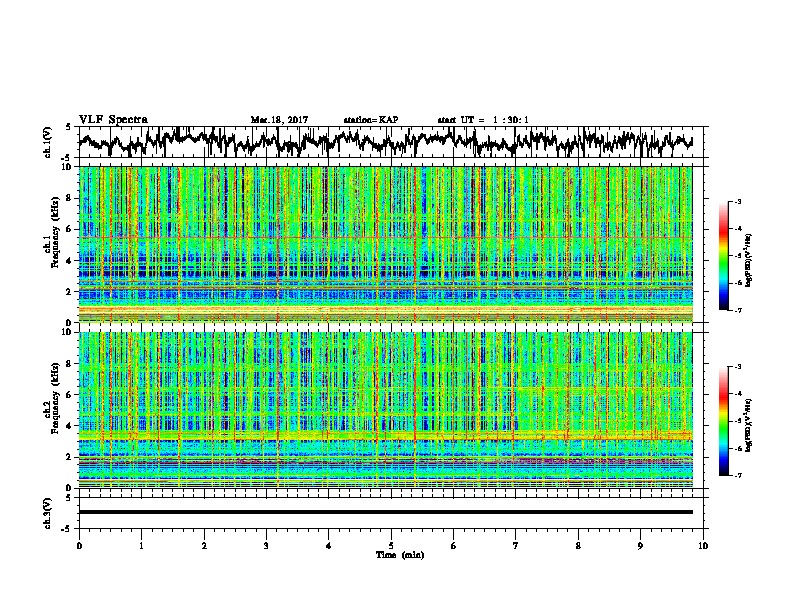The width and height of the screenshot is (792, 612).
Task: Click the '1' tick on time axis
Action: pyautogui.click(x=141, y=546)
